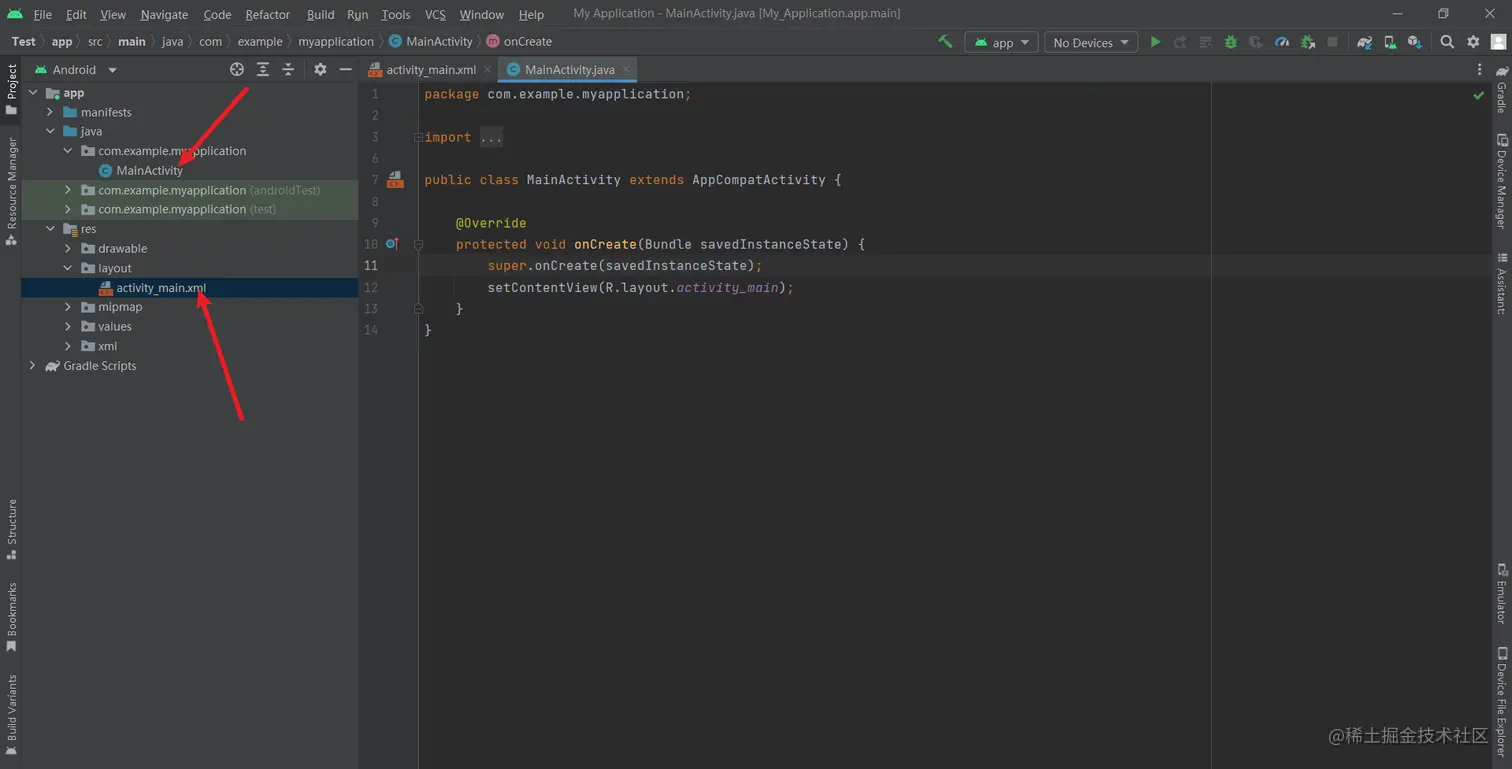Switch to the MainActivity.java editor tab
The image size is (1512, 769).
(x=570, y=69)
